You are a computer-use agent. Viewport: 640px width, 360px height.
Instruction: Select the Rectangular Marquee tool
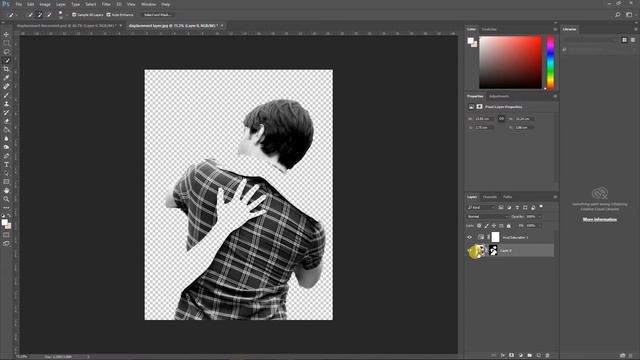tap(6, 43)
